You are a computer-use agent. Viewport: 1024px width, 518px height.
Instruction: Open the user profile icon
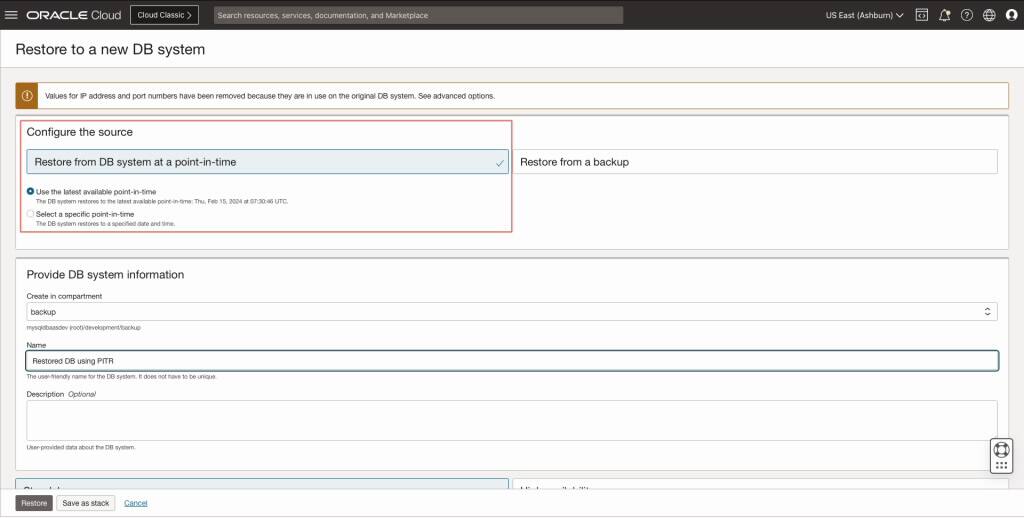coord(1012,15)
